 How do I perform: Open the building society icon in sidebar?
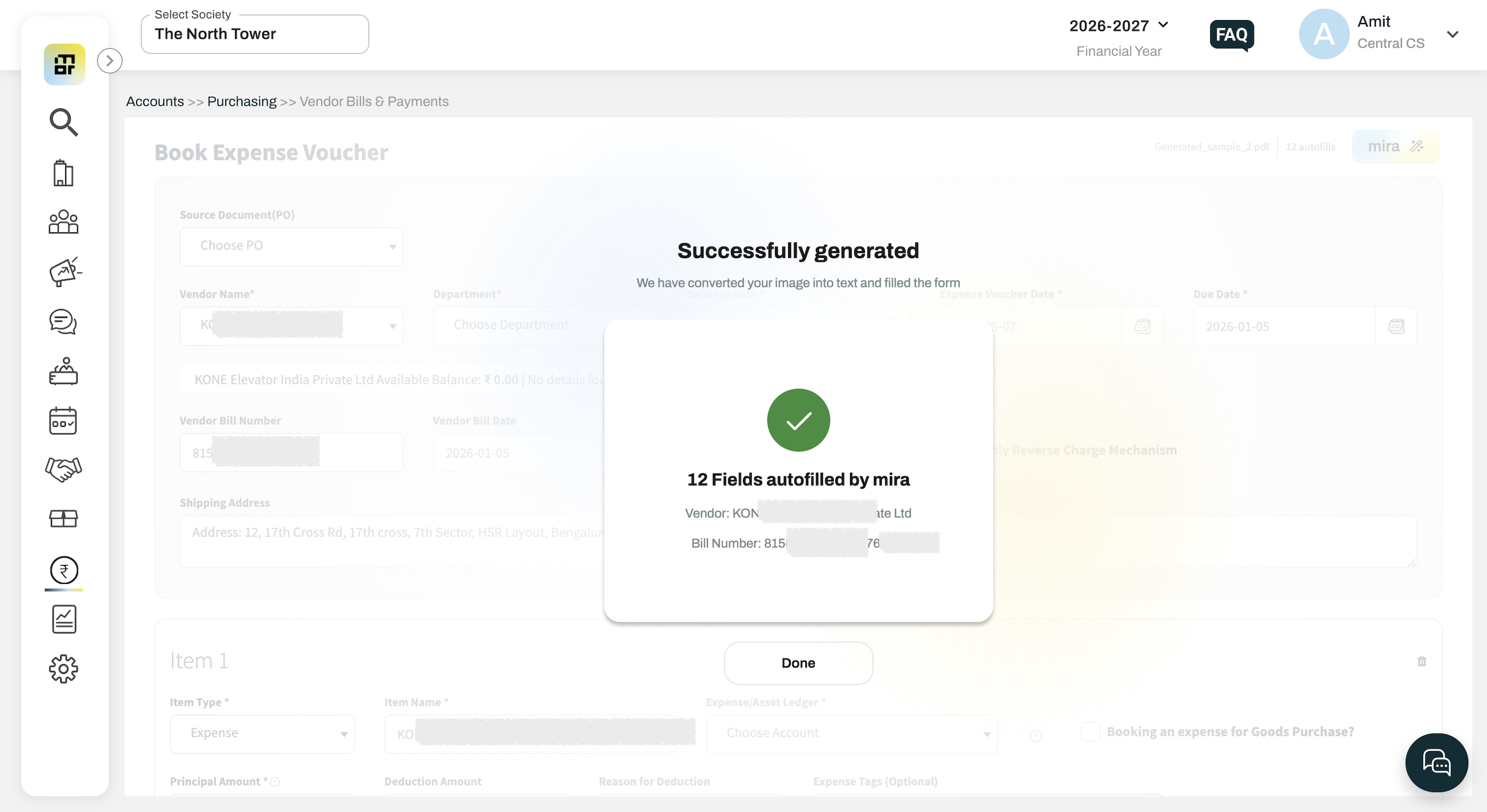pos(64,173)
